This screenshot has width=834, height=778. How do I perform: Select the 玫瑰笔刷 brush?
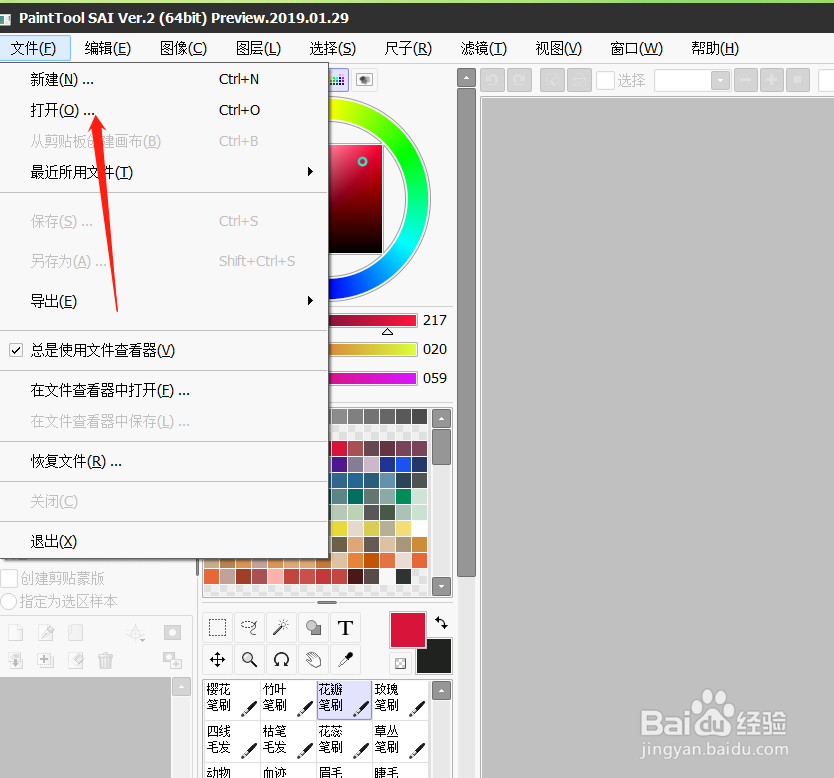click(x=401, y=700)
